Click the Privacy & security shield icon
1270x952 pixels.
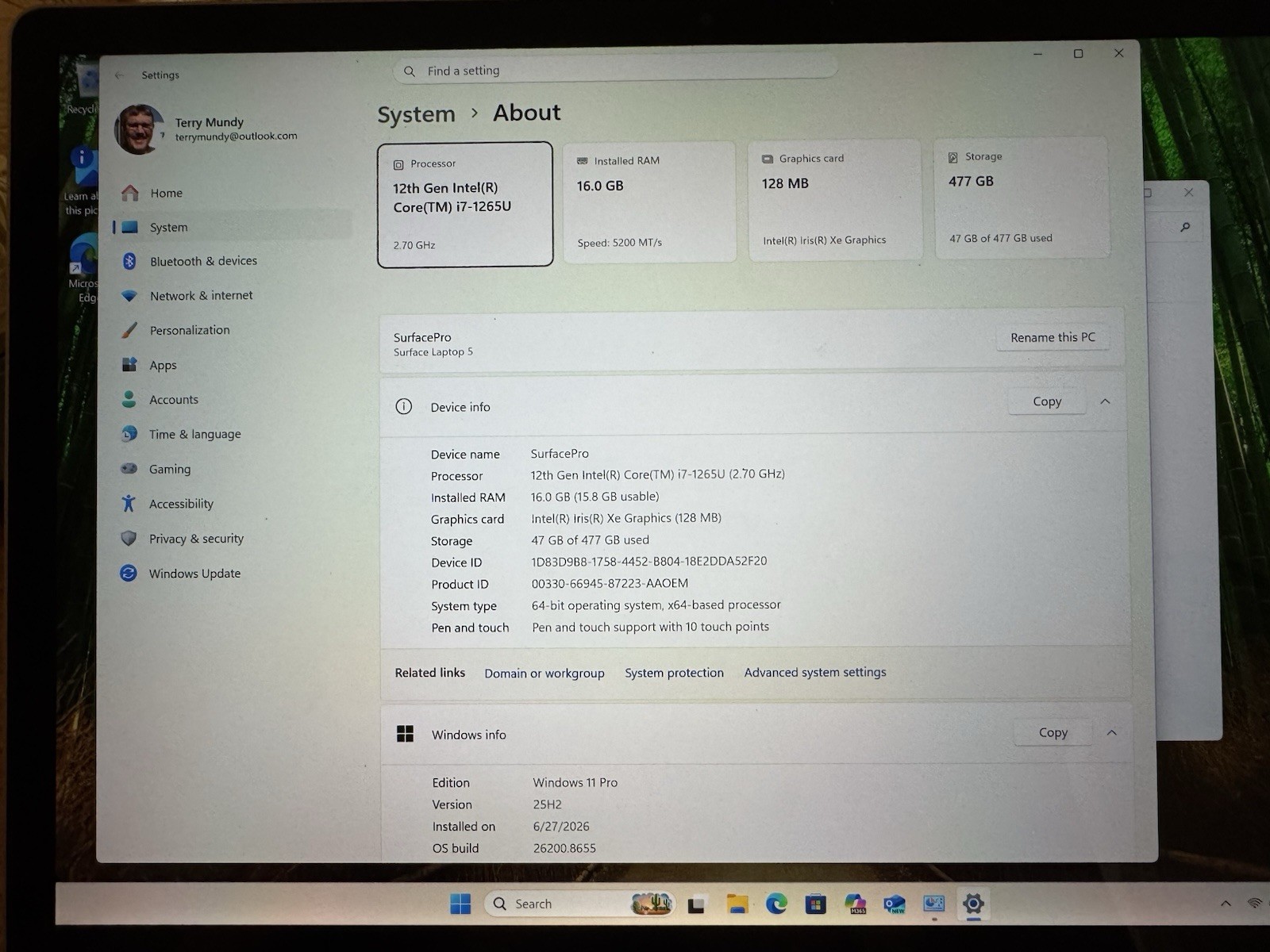pos(129,538)
